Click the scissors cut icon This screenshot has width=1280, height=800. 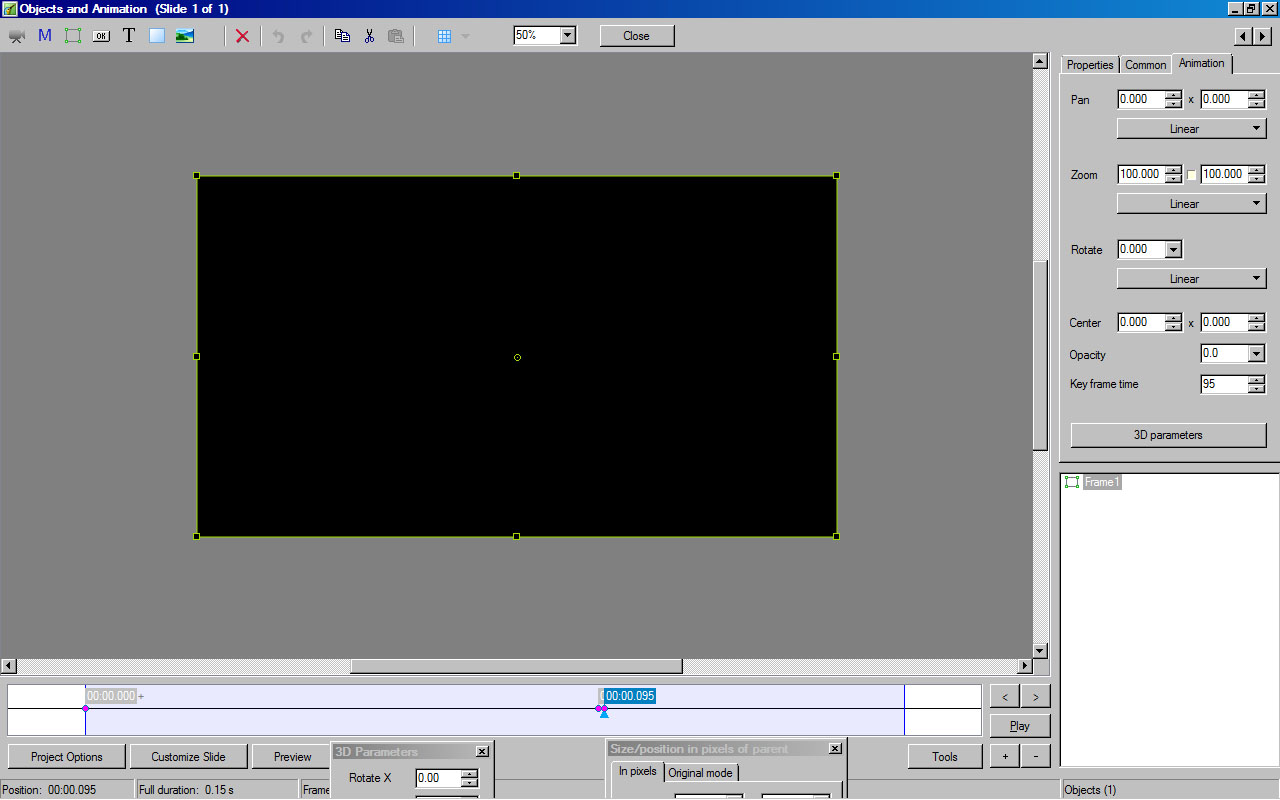[369, 36]
